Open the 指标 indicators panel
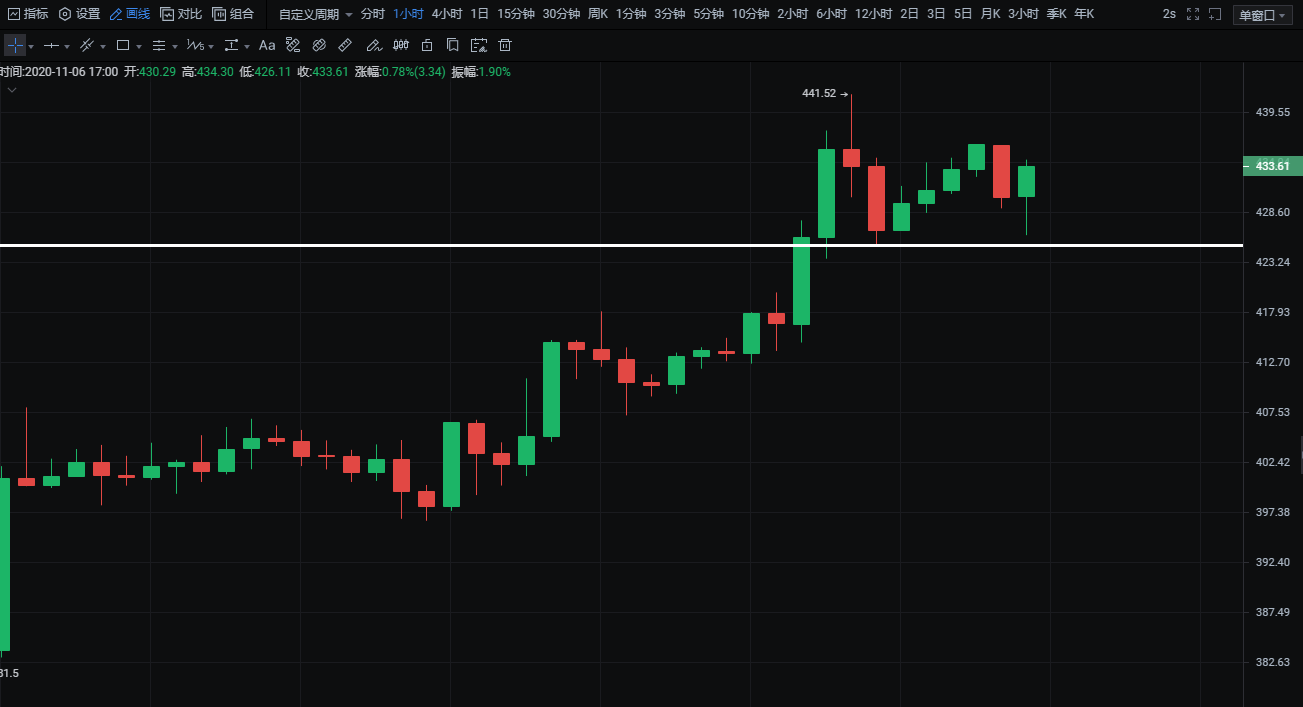The image size is (1303, 707). click(x=28, y=14)
